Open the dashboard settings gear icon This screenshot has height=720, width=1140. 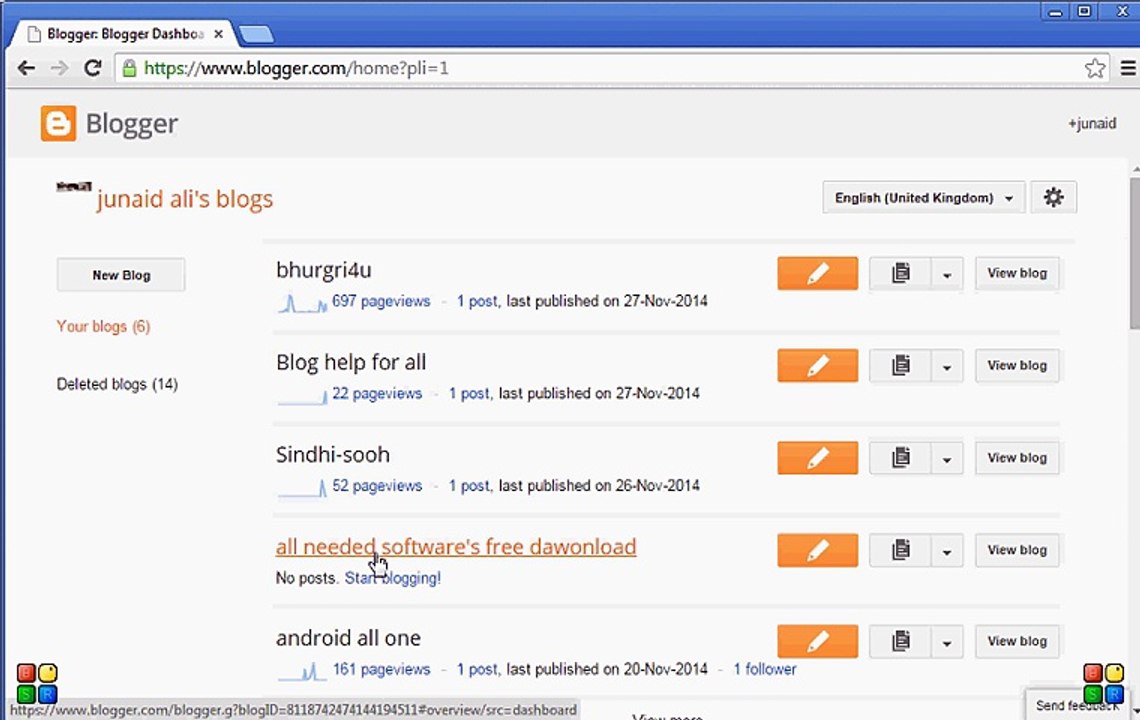tap(1053, 197)
